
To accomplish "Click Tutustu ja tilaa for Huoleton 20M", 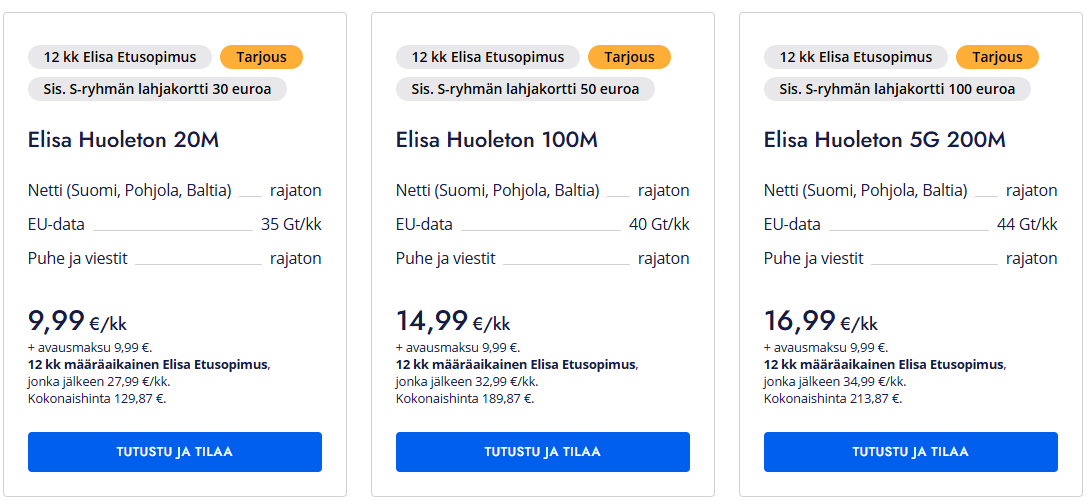I will 175,452.
